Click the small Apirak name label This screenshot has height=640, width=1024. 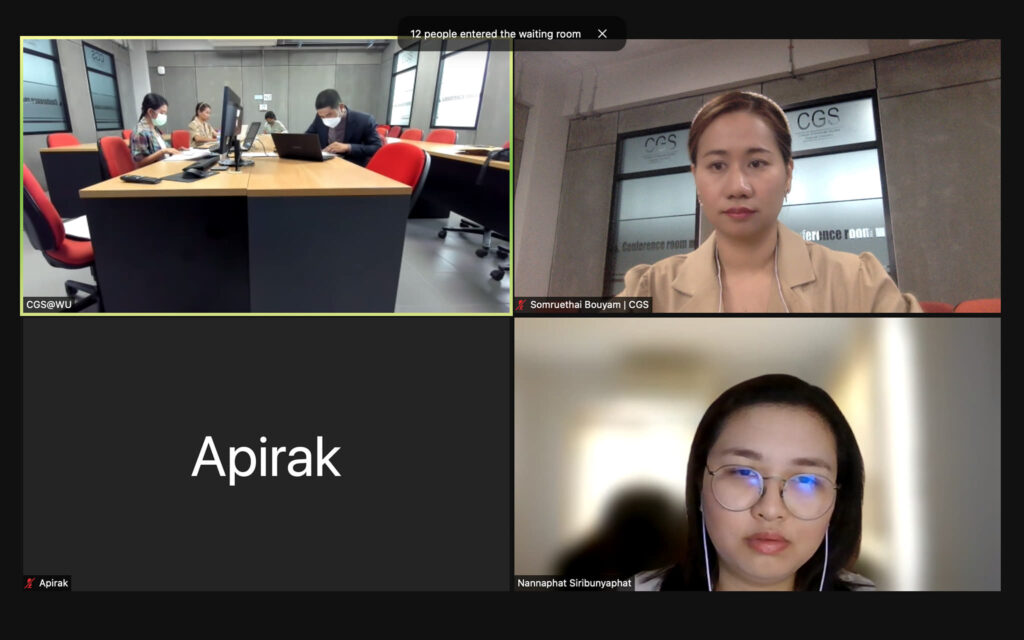coord(53,583)
